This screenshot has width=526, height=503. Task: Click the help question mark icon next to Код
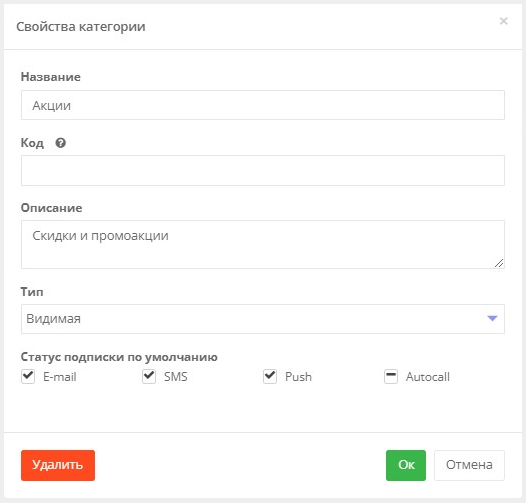pyautogui.click(x=61, y=143)
